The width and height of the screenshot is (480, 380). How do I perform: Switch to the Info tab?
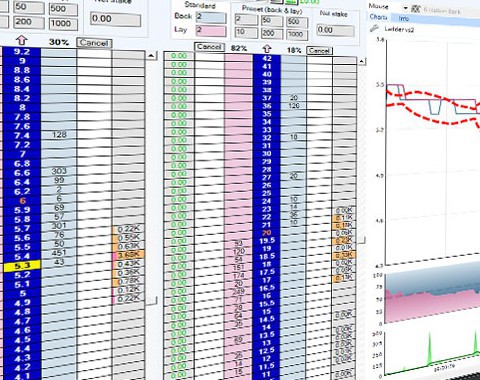click(x=404, y=19)
